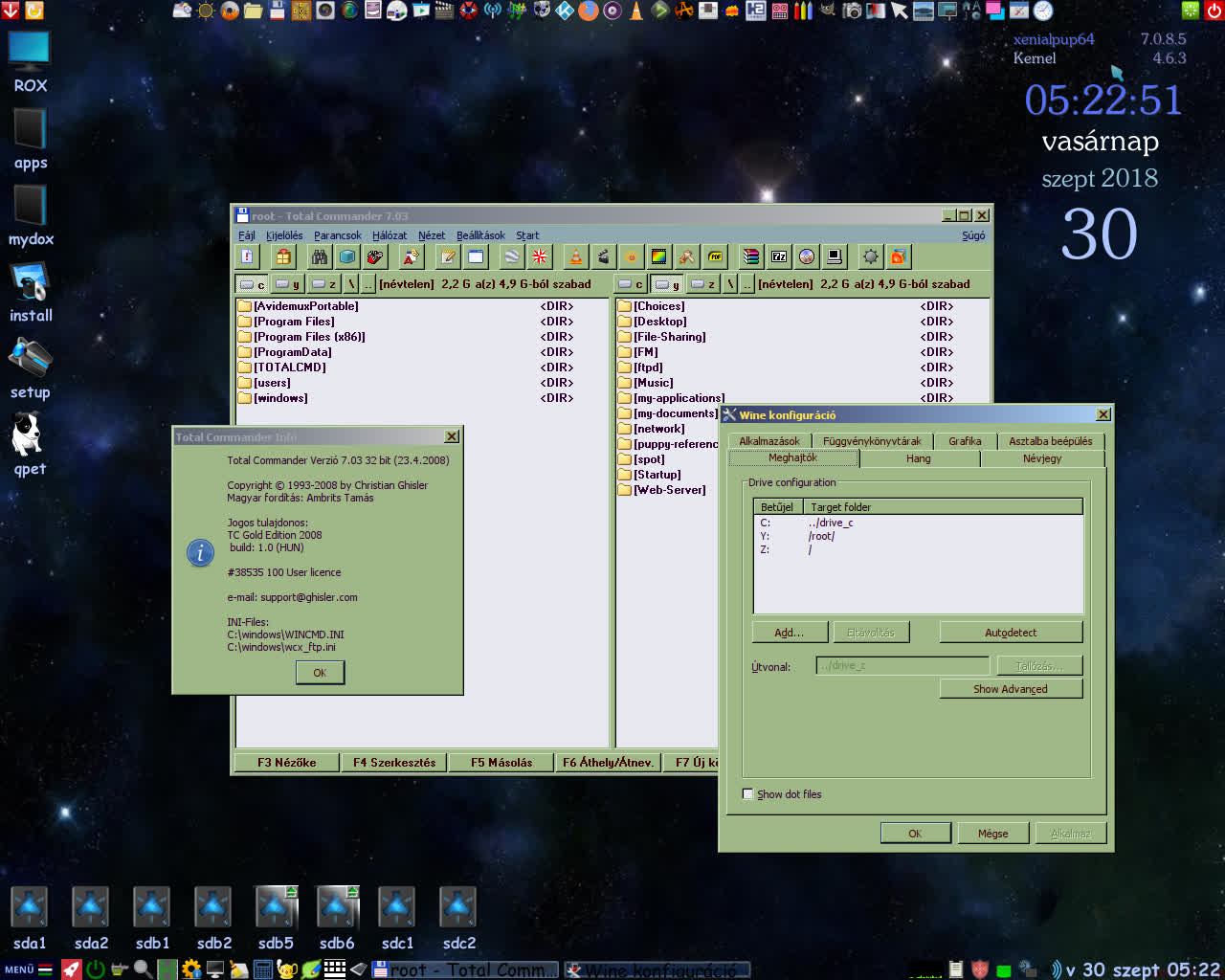Click the calculator icon in bottom taskbar
The width and height of the screenshot is (1225, 980).
tap(263, 969)
